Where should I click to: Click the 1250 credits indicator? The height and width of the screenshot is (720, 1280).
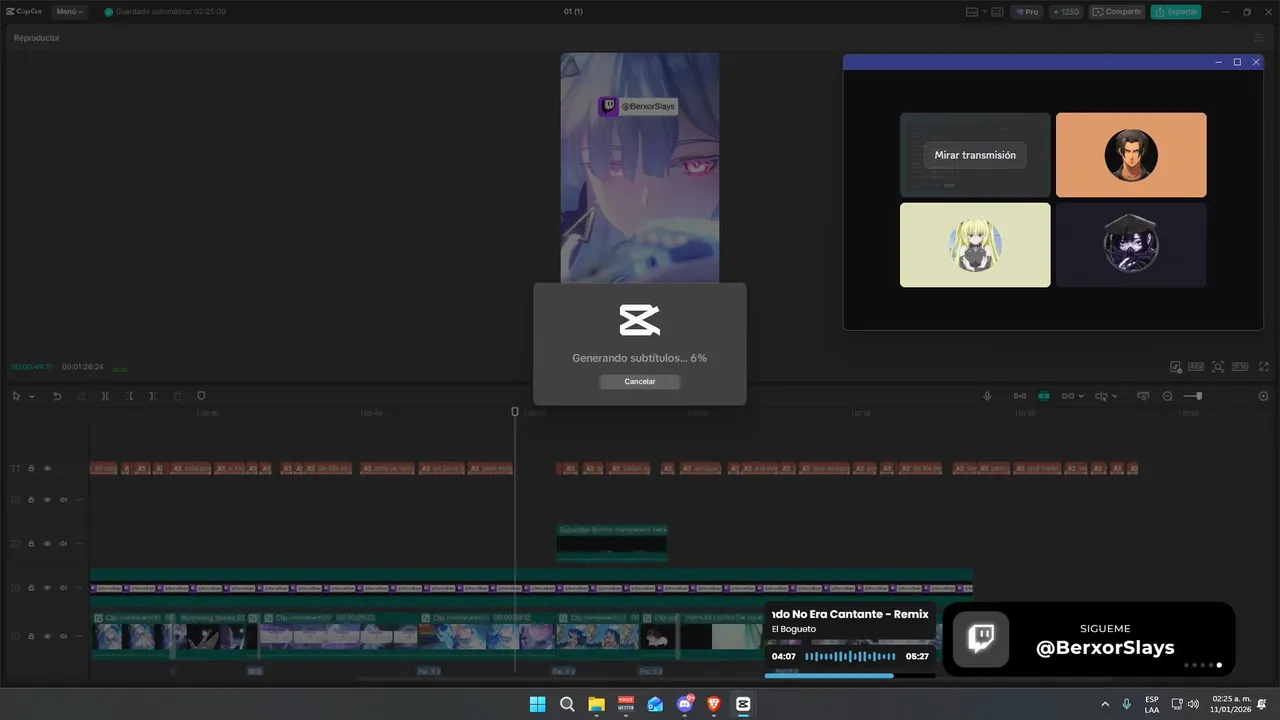tap(1065, 12)
